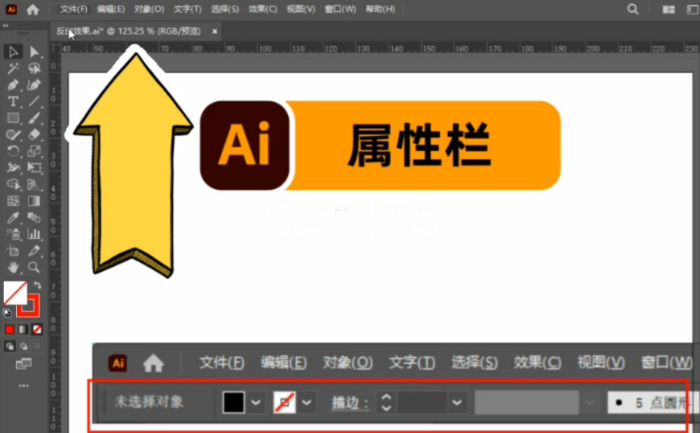The image size is (700, 433).
Task: Choose the Paintbrush tool
Action: [34, 118]
